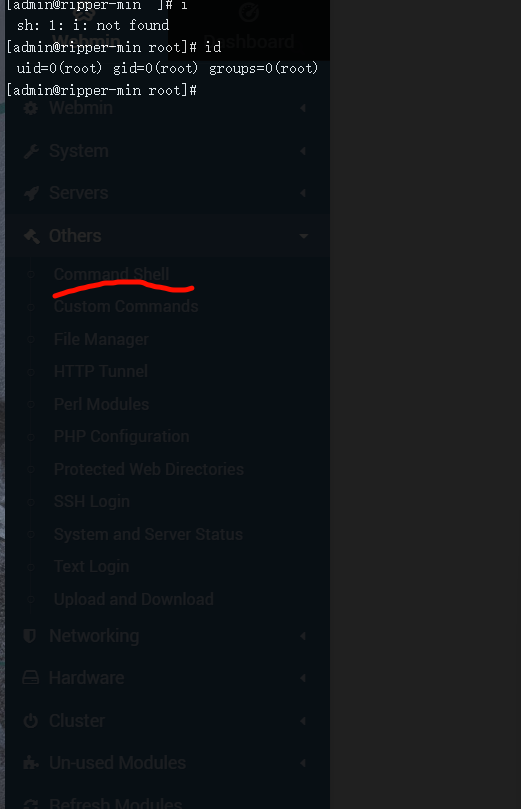Collapse the Others section arrow
Viewport: 521px width, 809px height.
pos(303,236)
